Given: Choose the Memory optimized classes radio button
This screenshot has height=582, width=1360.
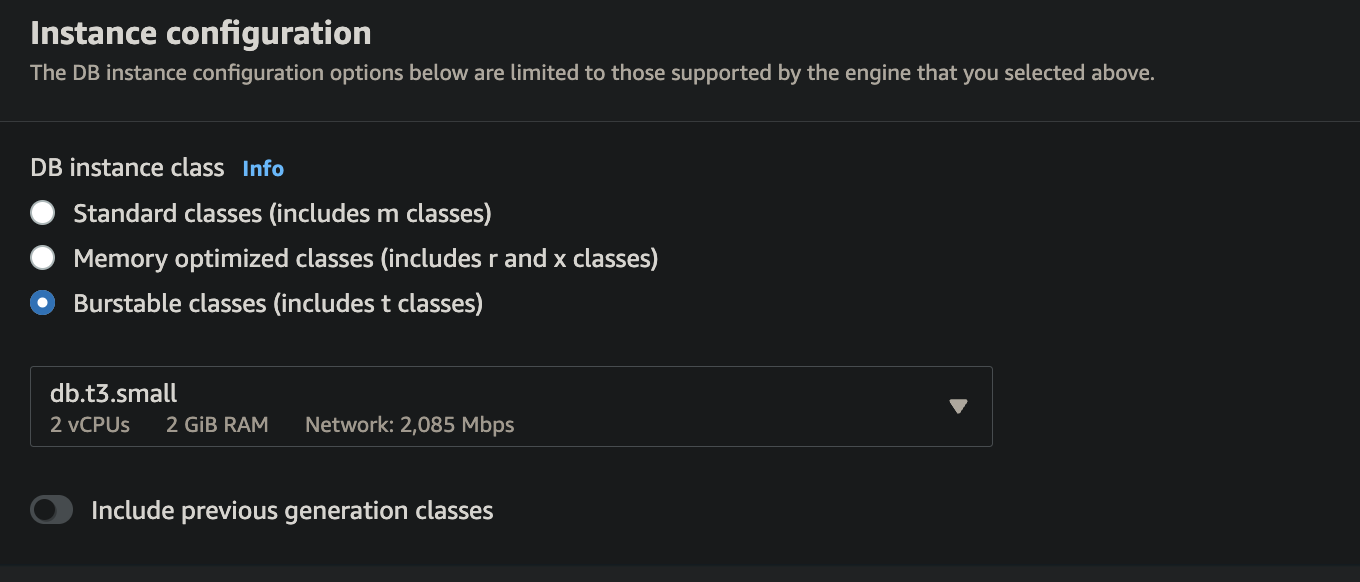Looking at the screenshot, I should click(x=42, y=258).
